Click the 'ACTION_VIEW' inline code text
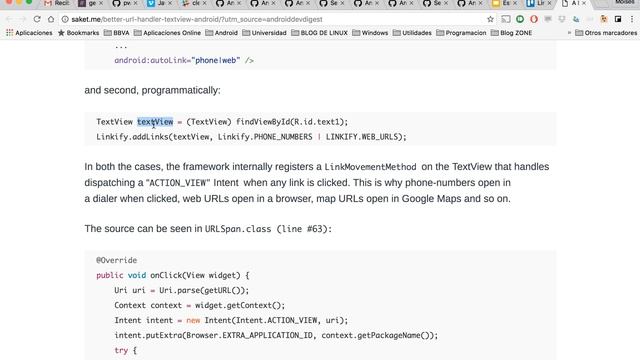 pyautogui.click(x=178, y=183)
